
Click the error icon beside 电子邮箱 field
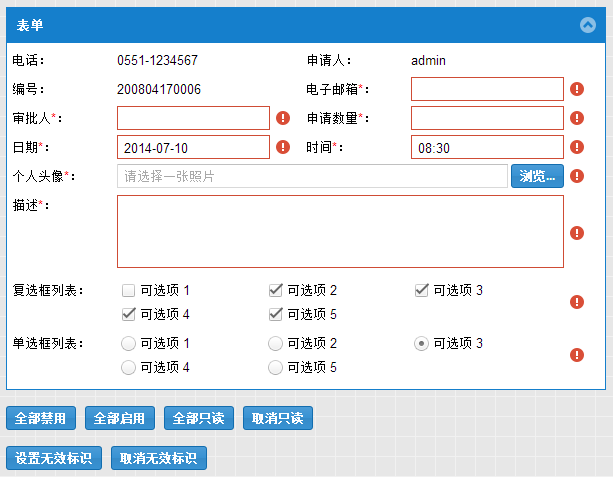point(577,89)
